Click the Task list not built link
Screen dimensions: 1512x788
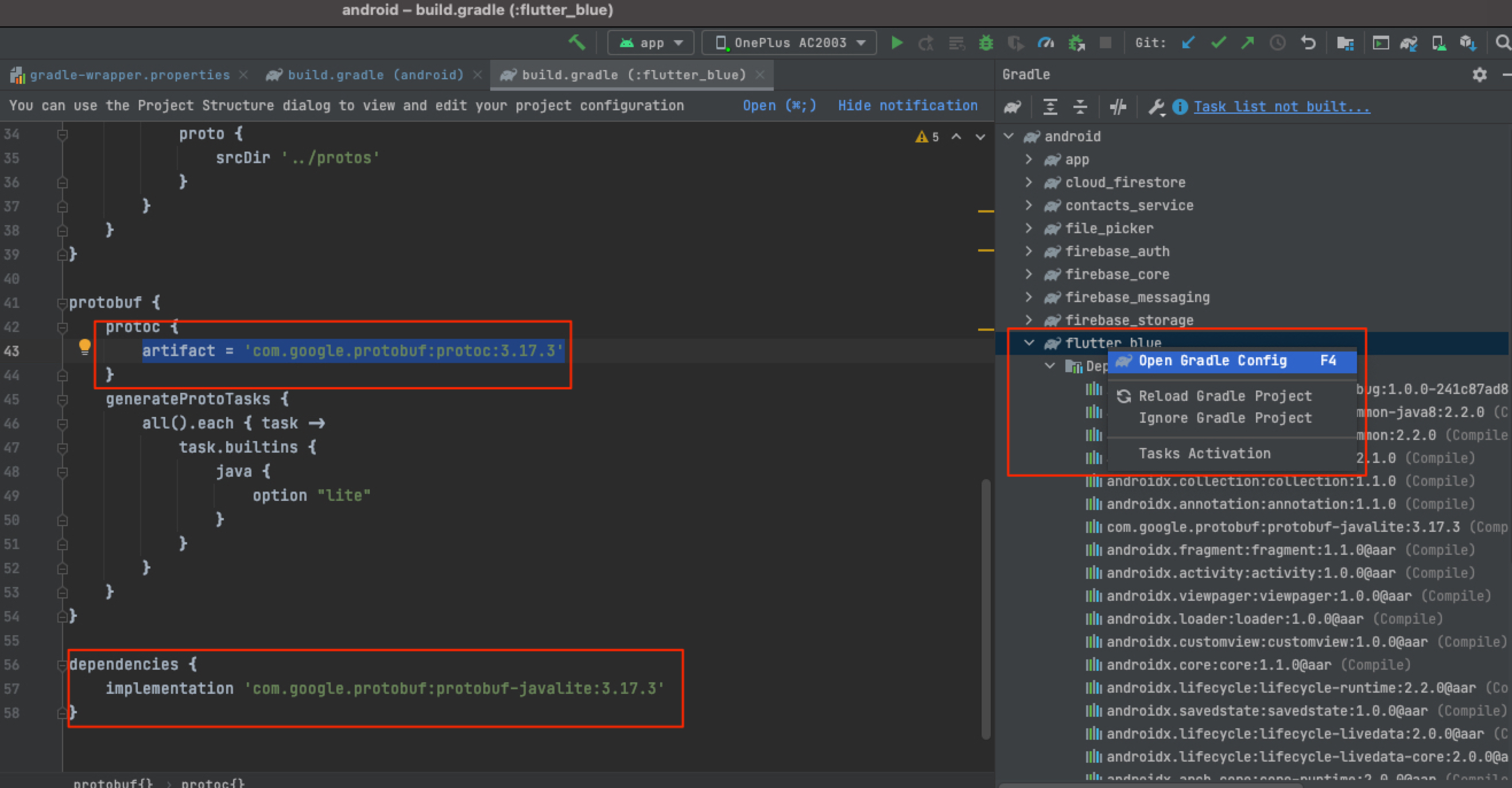coord(1281,107)
